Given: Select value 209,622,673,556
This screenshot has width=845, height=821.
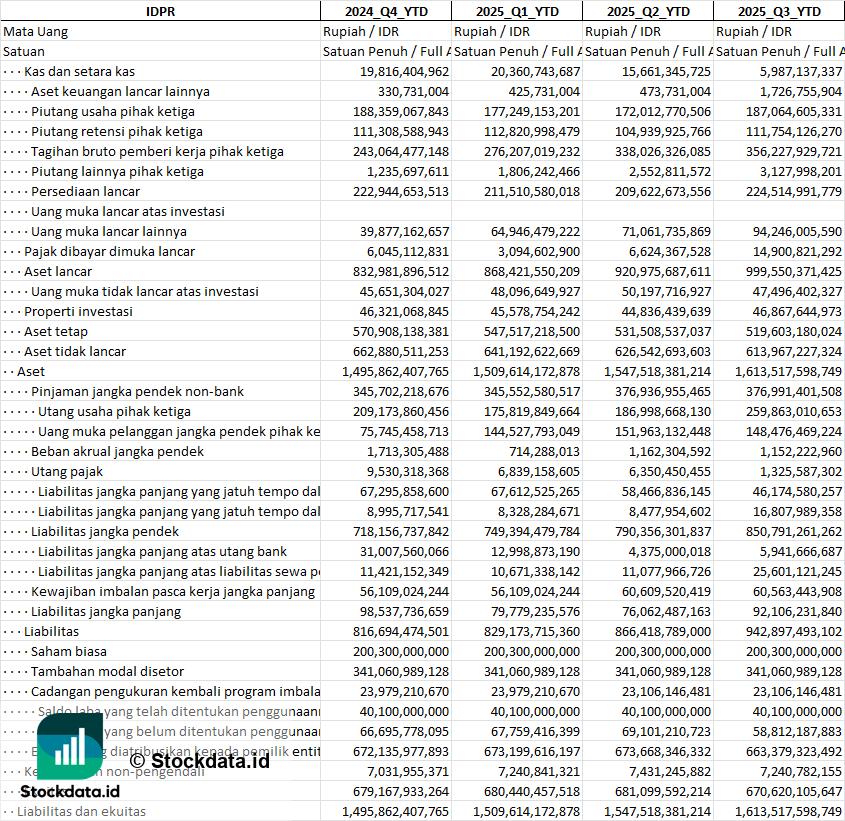Looking at the screenshot, I should click(x=662, y=191).
